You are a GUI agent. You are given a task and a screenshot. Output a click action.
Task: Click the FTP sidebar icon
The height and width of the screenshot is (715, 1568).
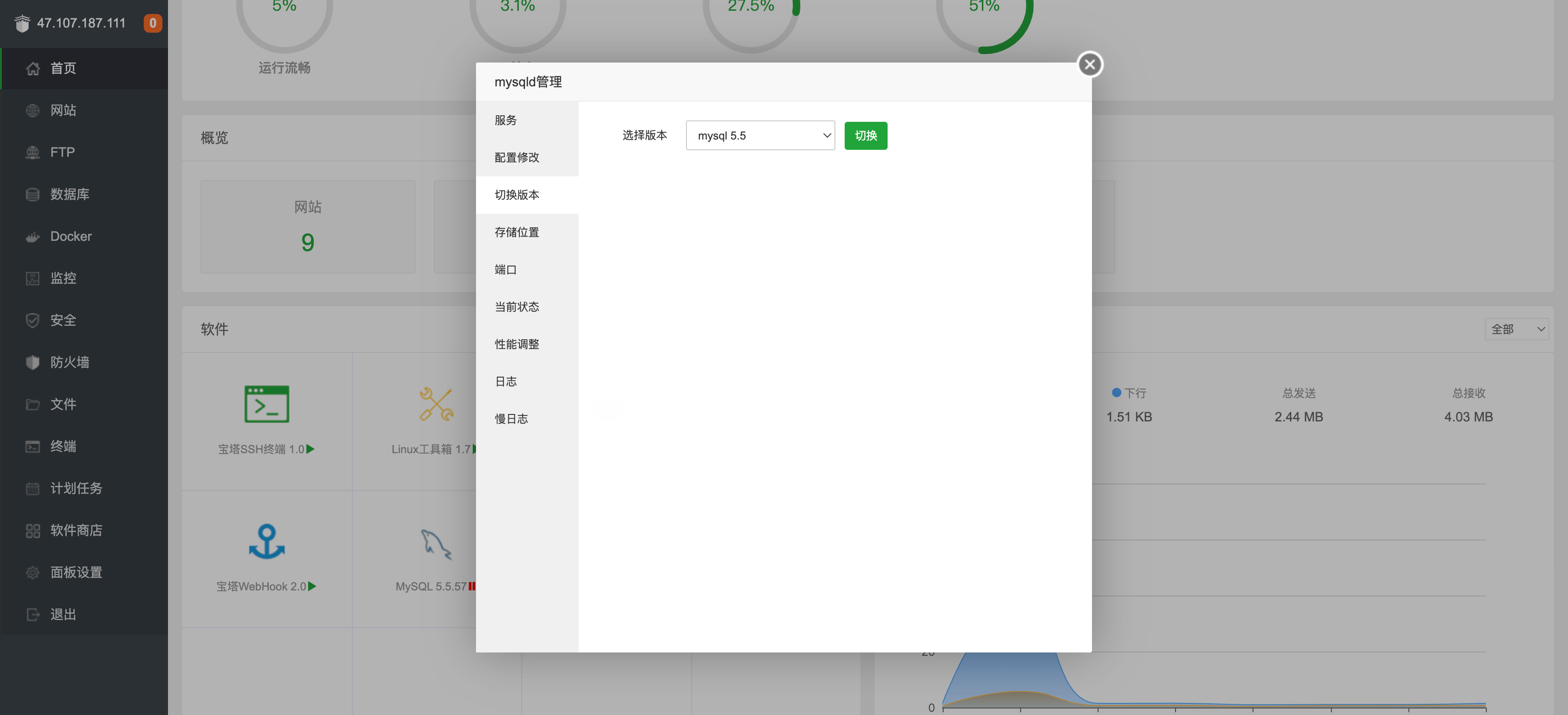click(33, 152)
